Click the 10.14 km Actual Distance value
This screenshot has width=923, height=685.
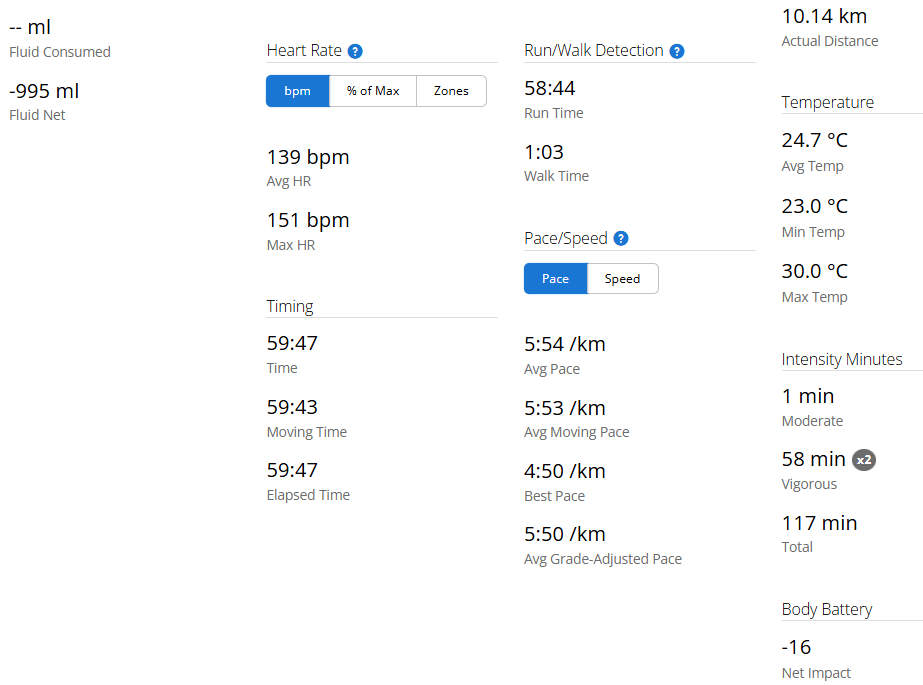(824, 16)
